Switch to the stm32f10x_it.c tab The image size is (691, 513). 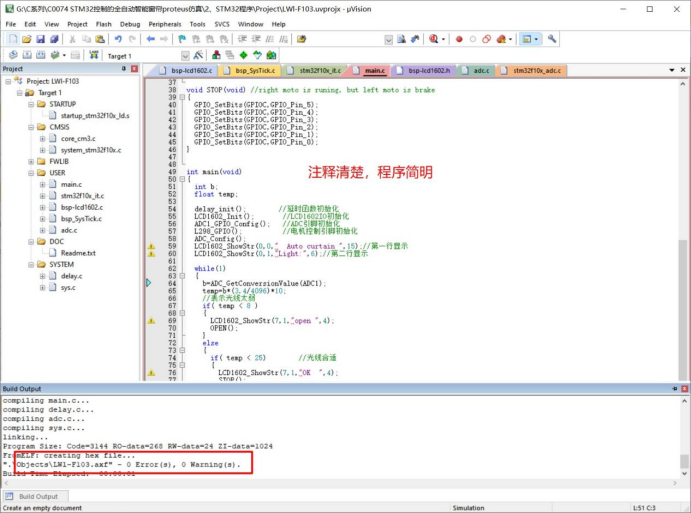click(x=314, y=71)
